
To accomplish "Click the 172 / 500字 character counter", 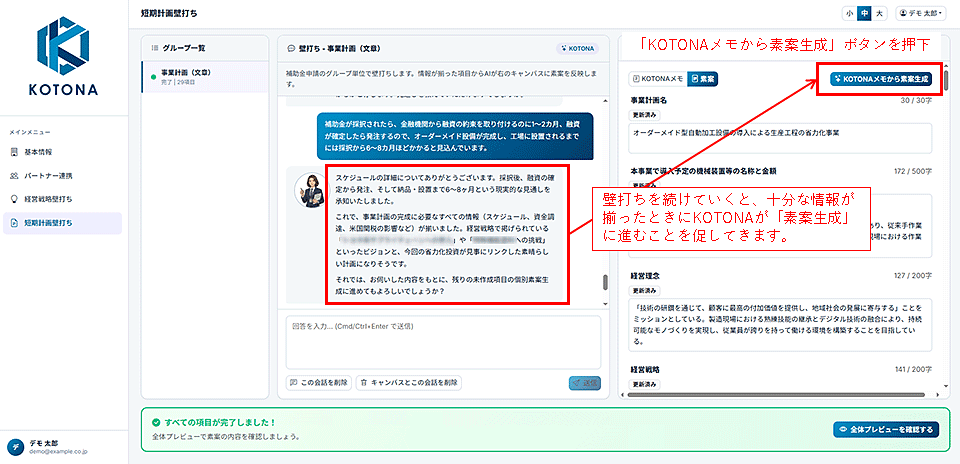I will [912, 171].
